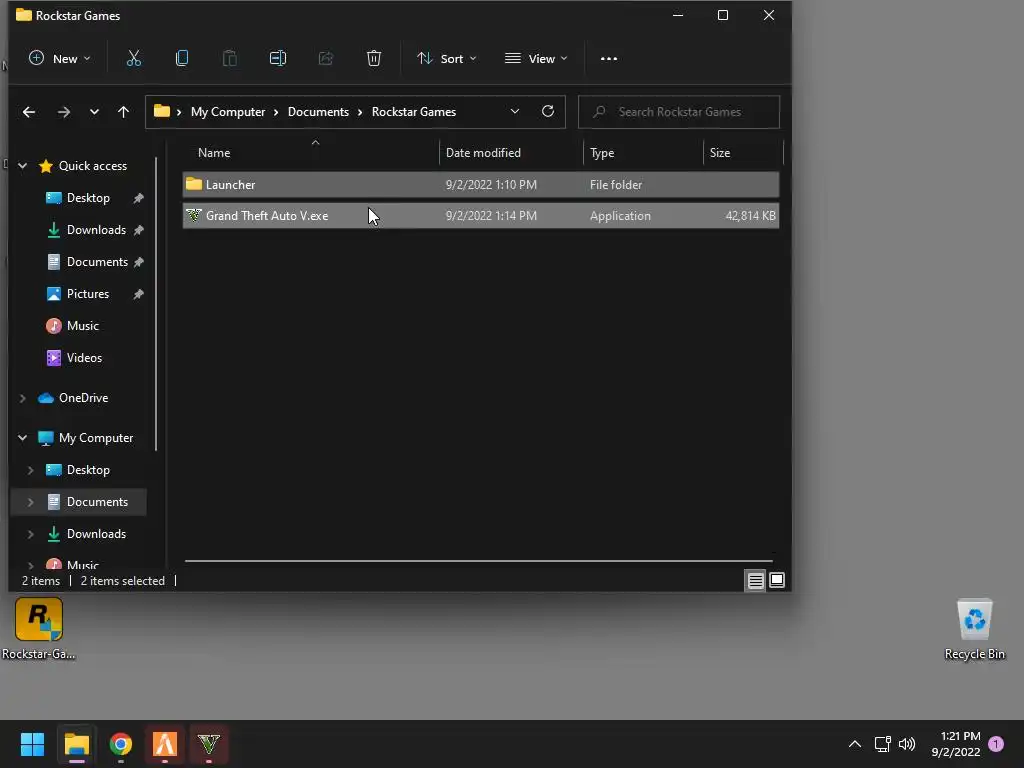Open the network status tray icon

pos(882,744)
